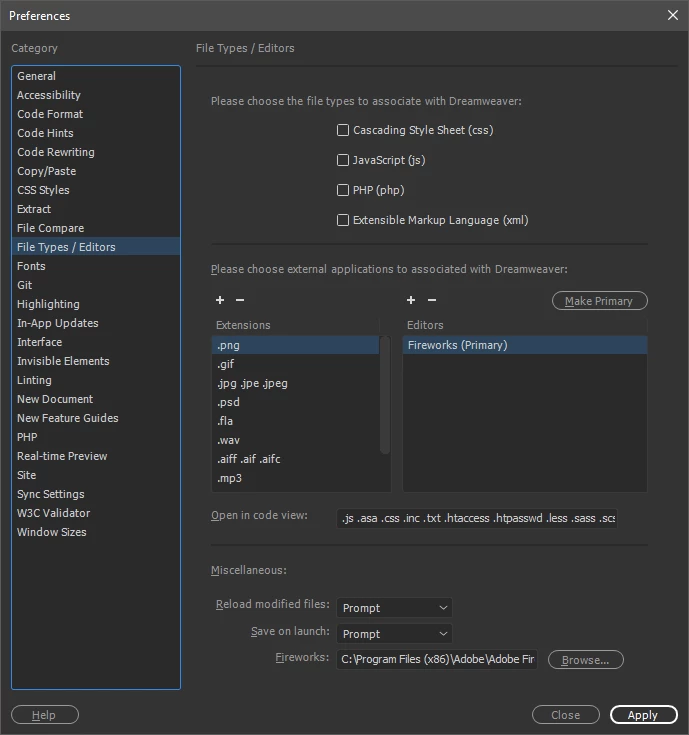Image resolution: width=689 pixels, height=735 pixels.
Task: Tick the JavaScript (js) checkbox
Action: point(343,160)
